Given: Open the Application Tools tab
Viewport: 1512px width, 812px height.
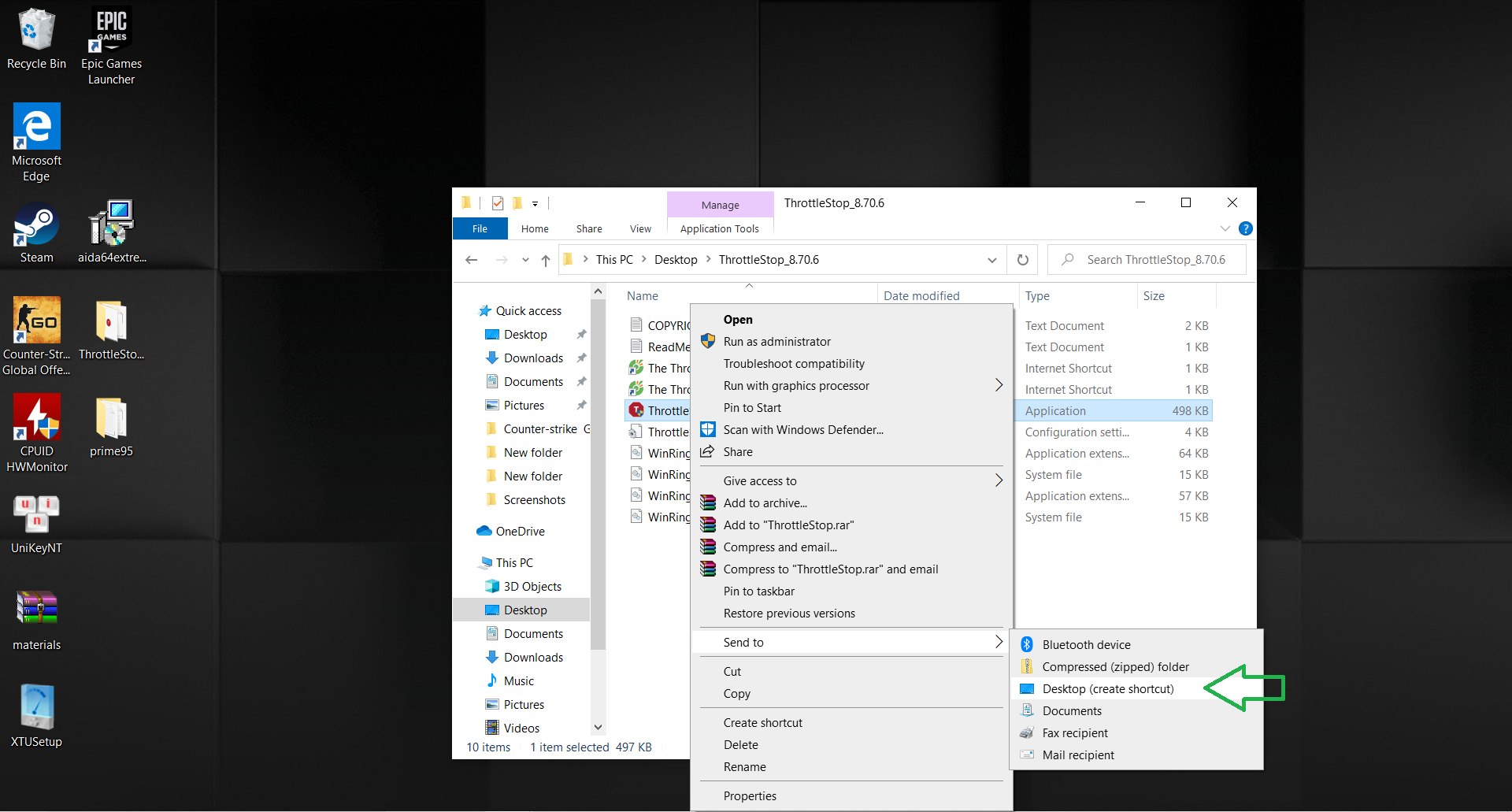Looking at the screenshot, I should pos(720,228).
